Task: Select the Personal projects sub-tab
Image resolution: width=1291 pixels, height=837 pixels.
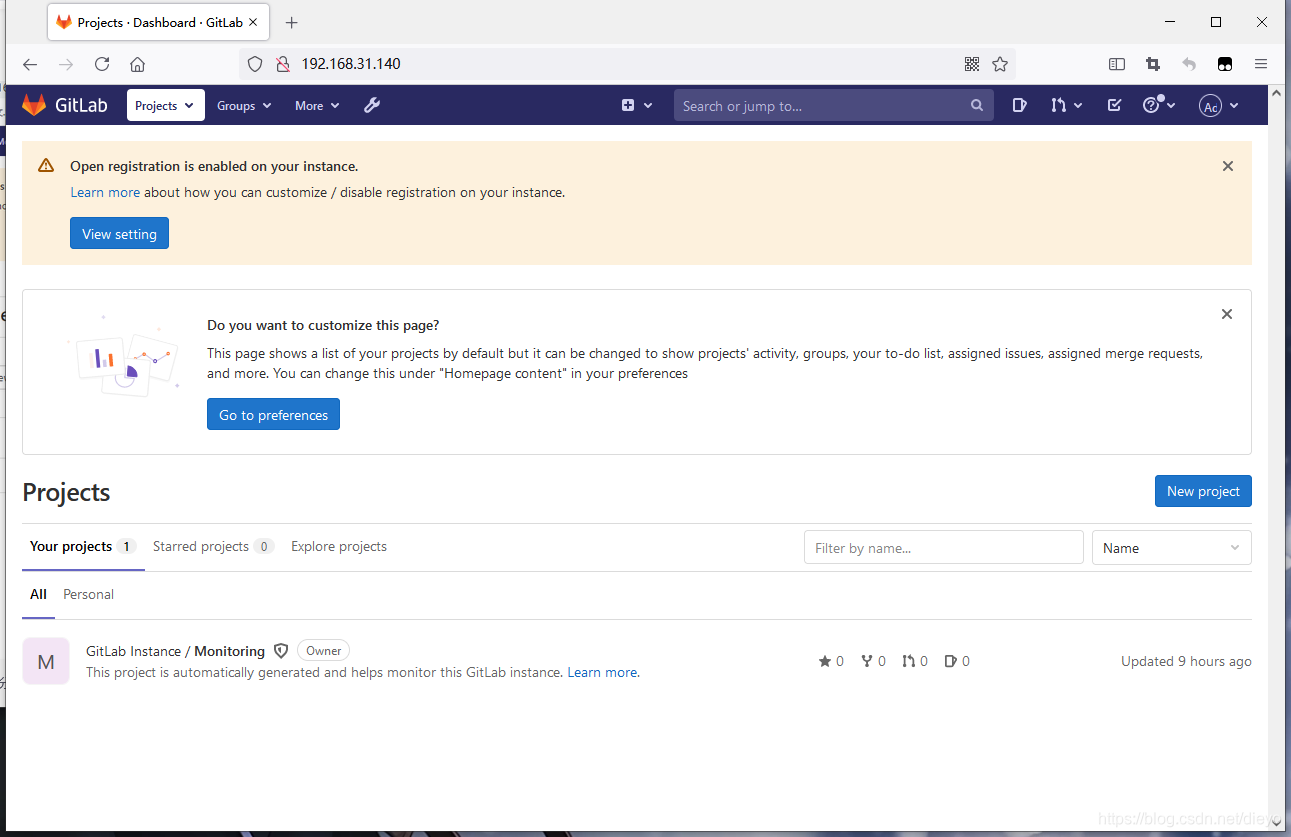Action: [x=88, y=594]
